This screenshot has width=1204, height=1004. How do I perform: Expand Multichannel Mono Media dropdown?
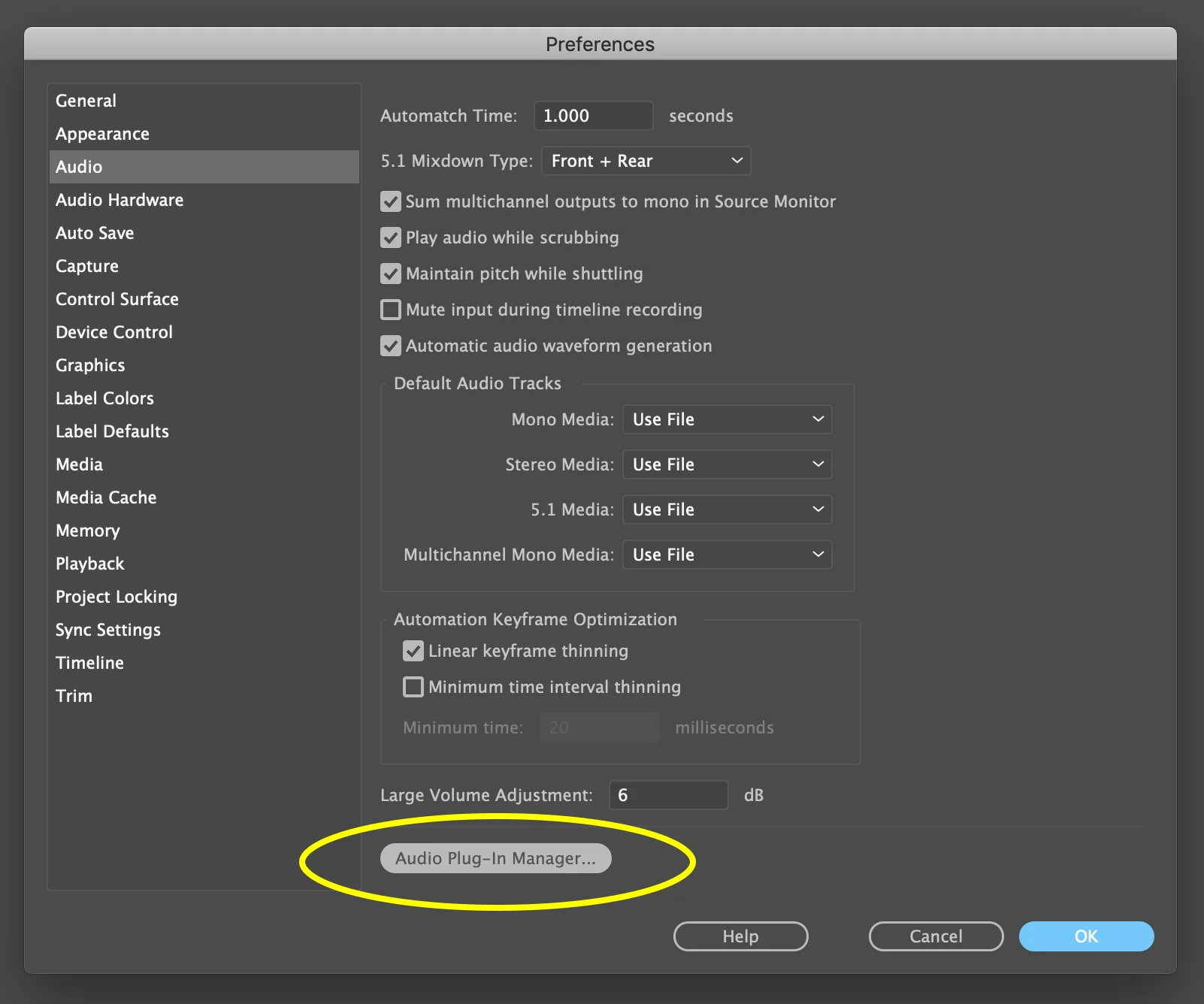tap(727, 555)
